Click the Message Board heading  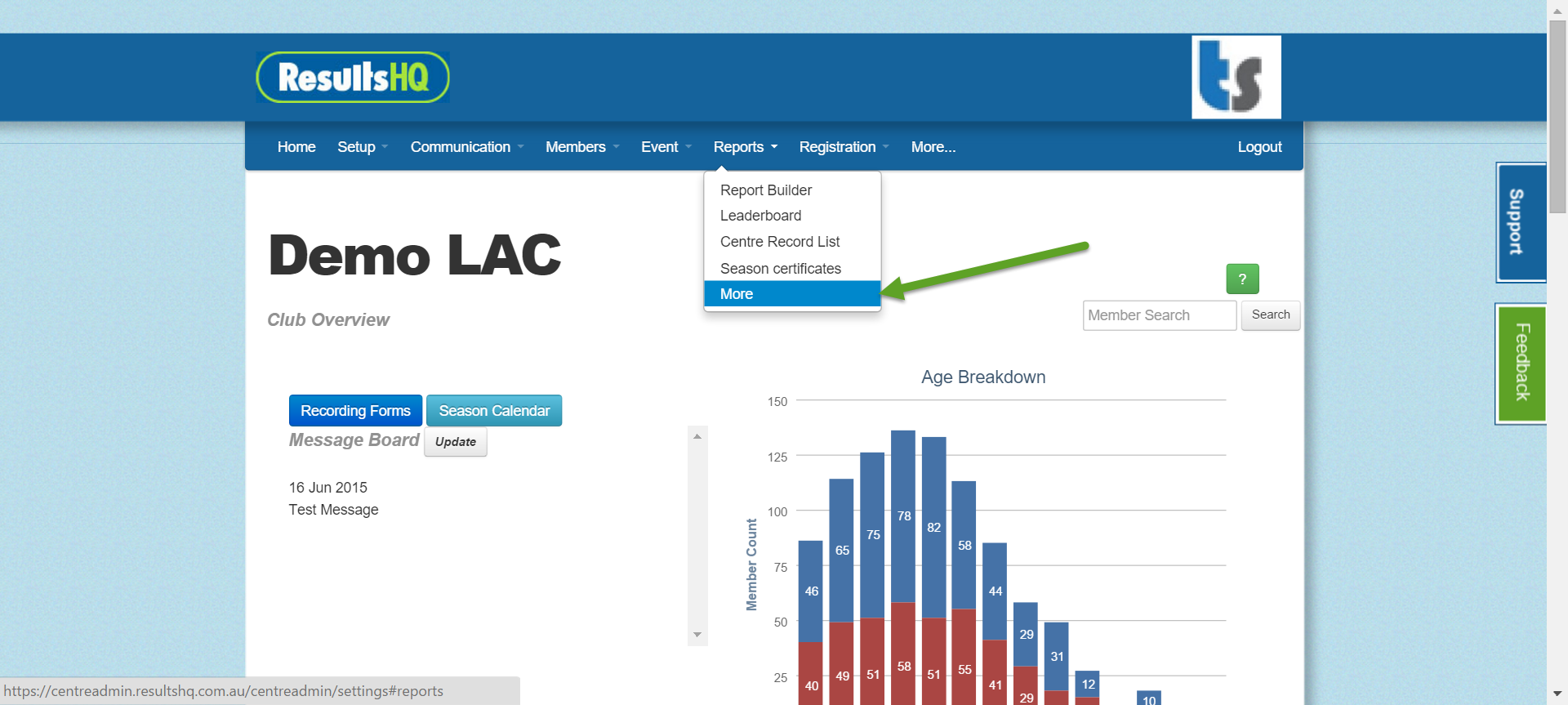(x=354, y=440)
